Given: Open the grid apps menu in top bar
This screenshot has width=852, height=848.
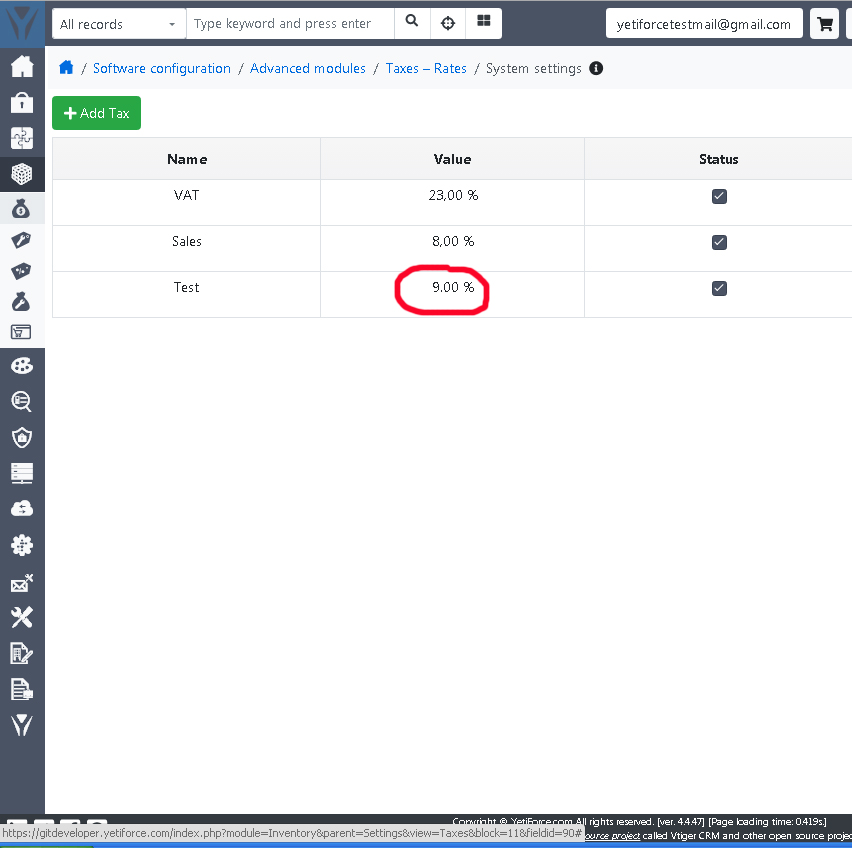Looking at the screenshot, I should (484, 22).
